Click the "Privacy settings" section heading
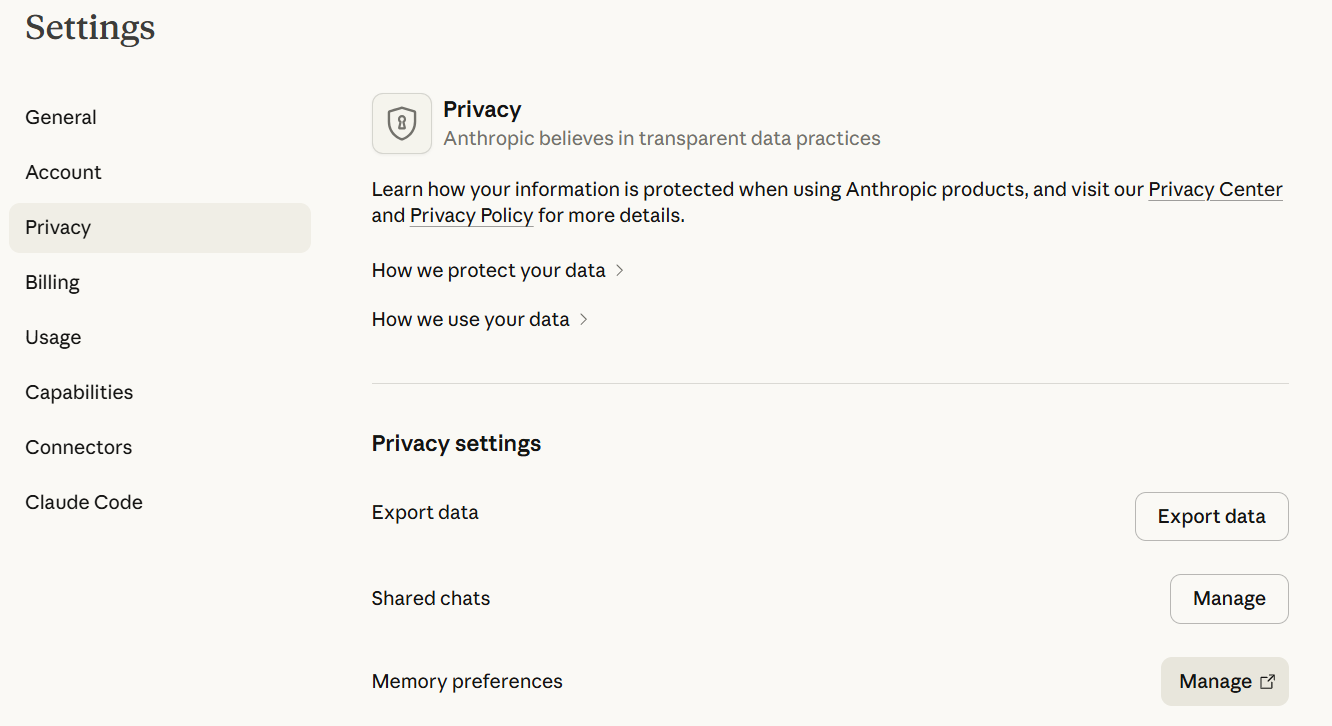 [456, 444]
